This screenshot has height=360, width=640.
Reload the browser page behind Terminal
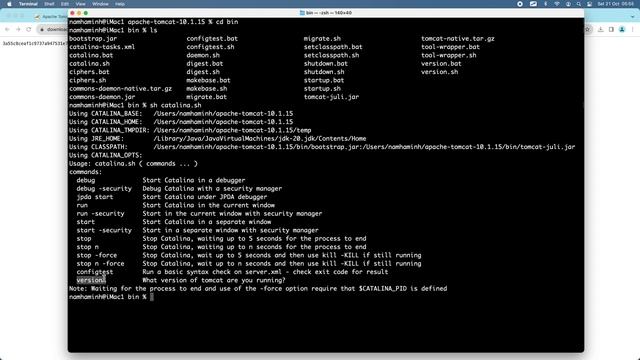point(29,29)
